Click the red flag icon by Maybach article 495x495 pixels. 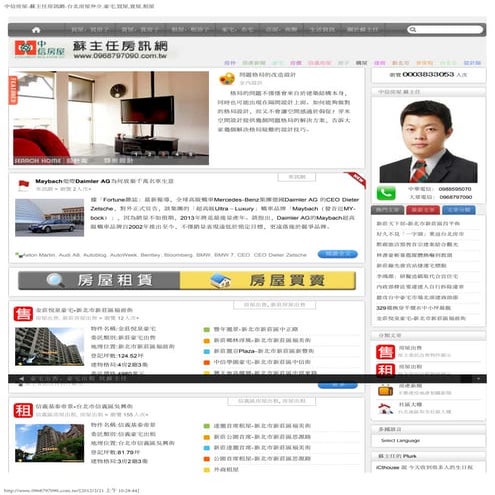[x=23, y=185]
